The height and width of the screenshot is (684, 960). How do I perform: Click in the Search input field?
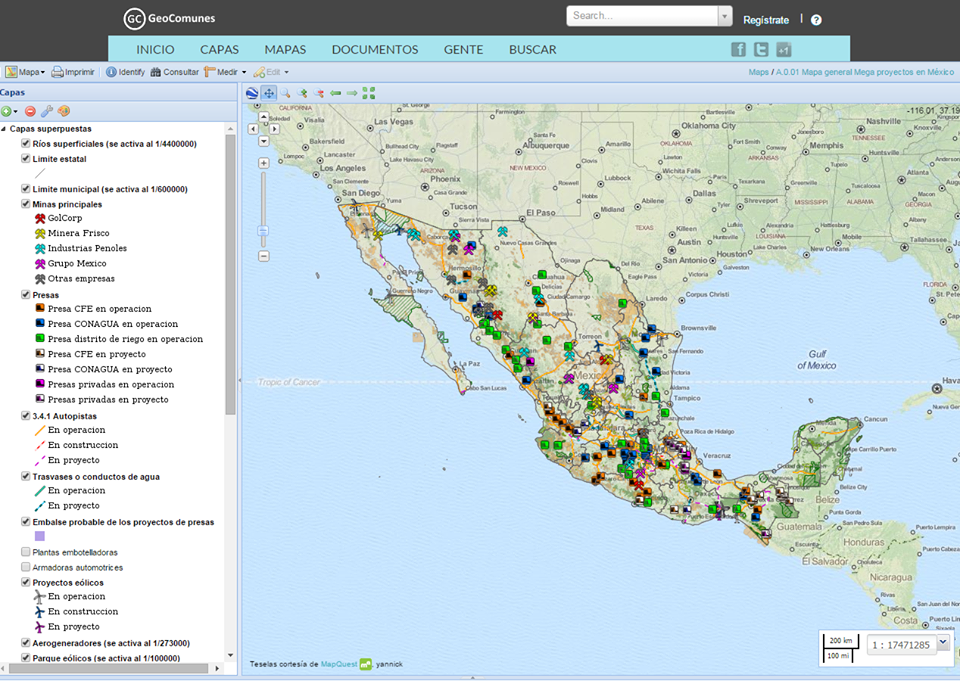click(x=642, y=16)
